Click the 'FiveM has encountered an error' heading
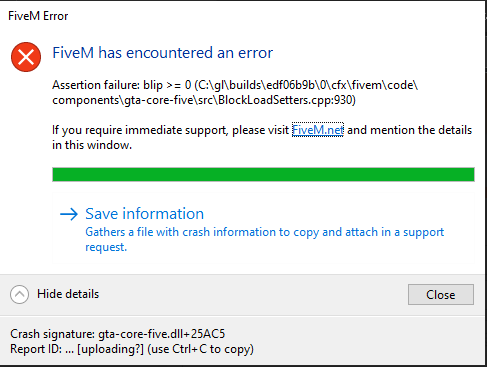The height and width of the screenshot is (367, 487). [x=163, y=53]
